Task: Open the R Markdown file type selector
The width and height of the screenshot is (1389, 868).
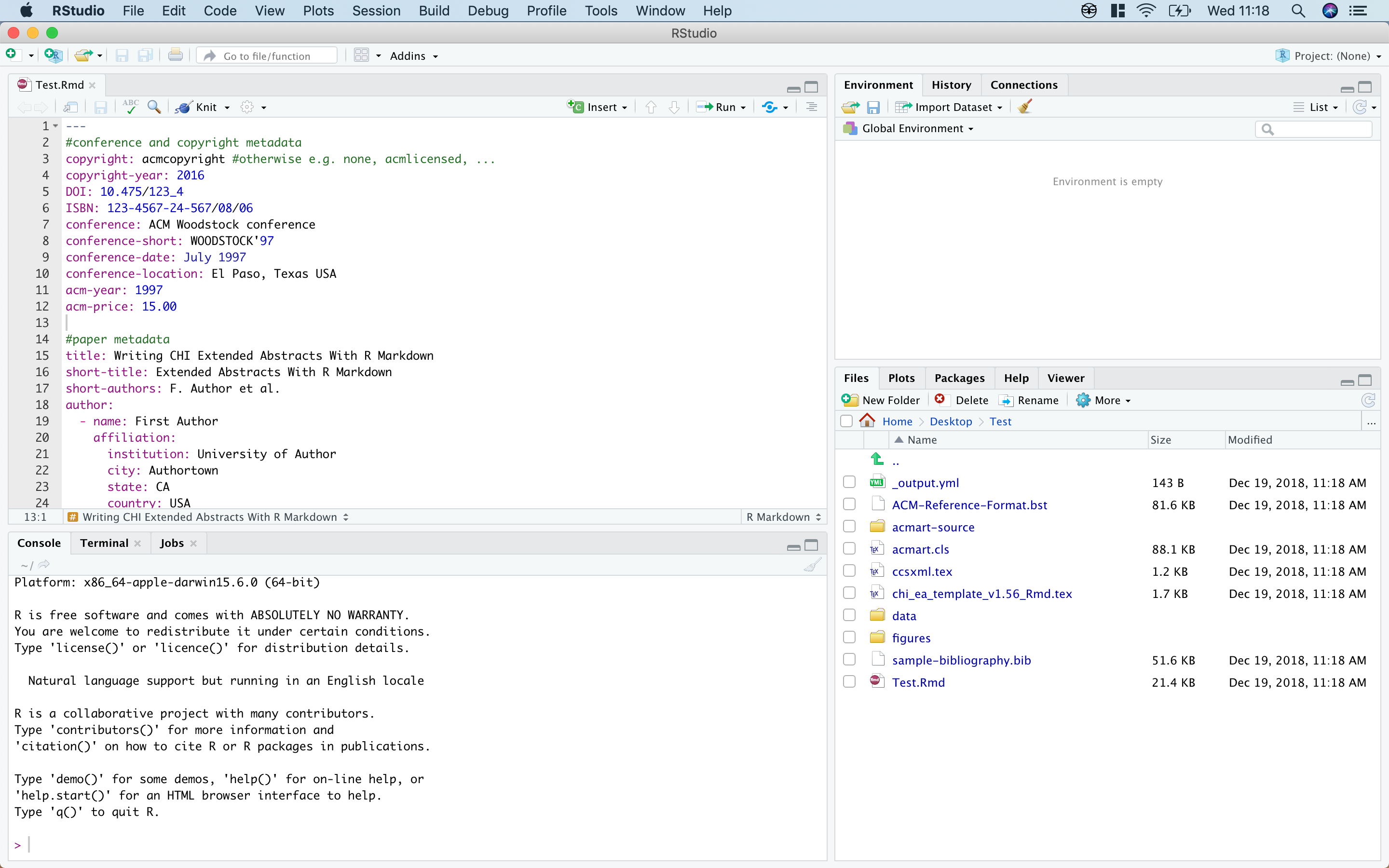Action: [x=783, y=517]
